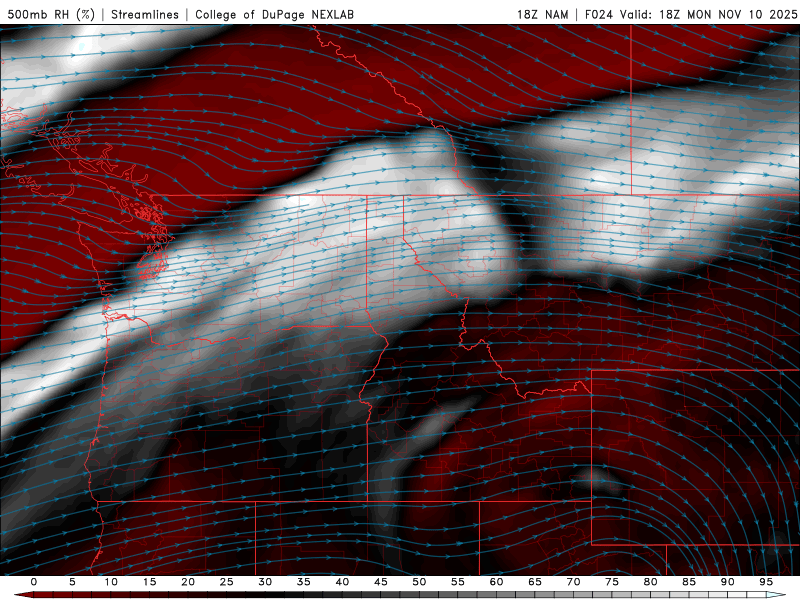Select the 5 label on color scale
Screen dimensions: 800x600
72,582
